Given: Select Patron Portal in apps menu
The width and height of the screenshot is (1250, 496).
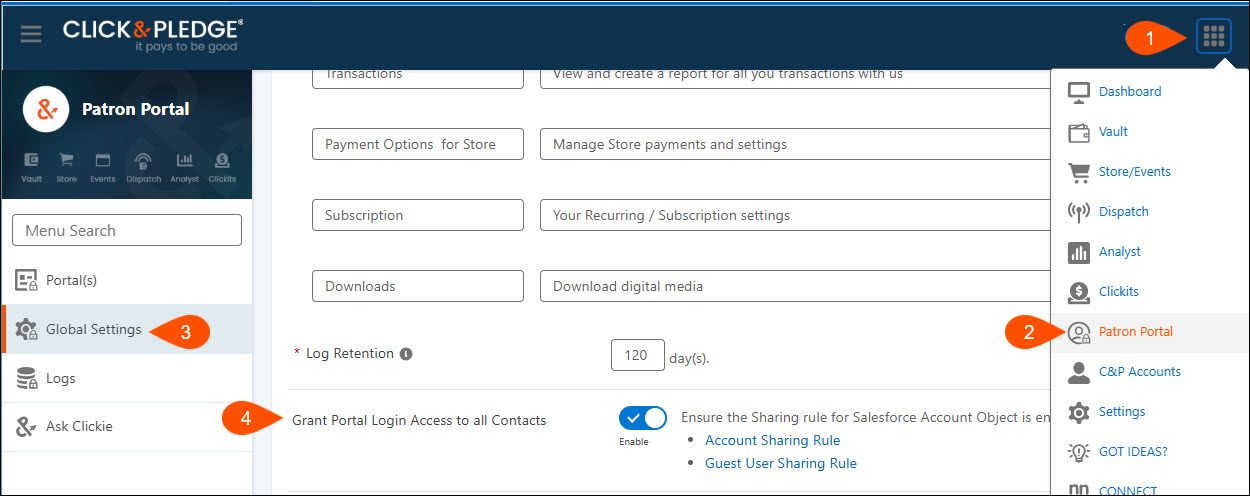Looking at the screenshot, I should (x=1136, y=331).
